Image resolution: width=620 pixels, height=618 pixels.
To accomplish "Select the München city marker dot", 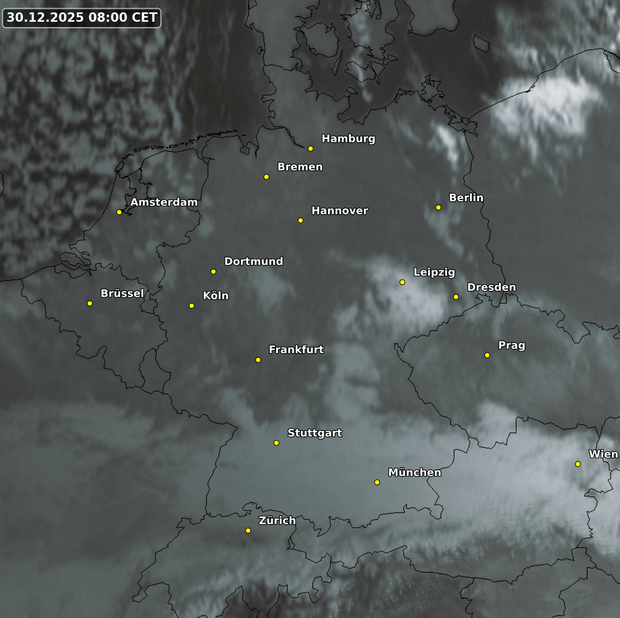I will (x=377, y=482).
